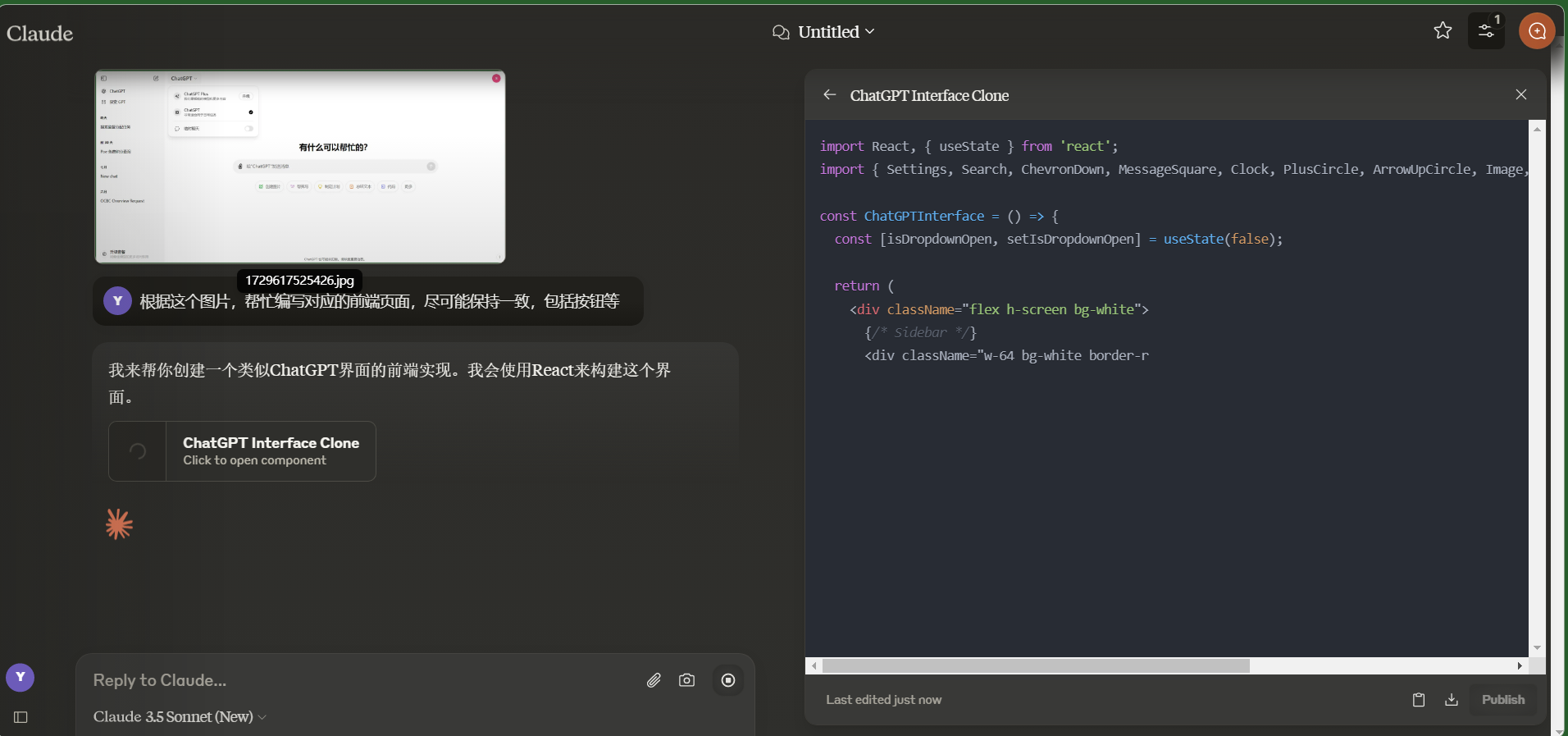Screen dimensions: 1568x736
Task: Click the orange Claude starburst icon
Action: pos(119,524)
